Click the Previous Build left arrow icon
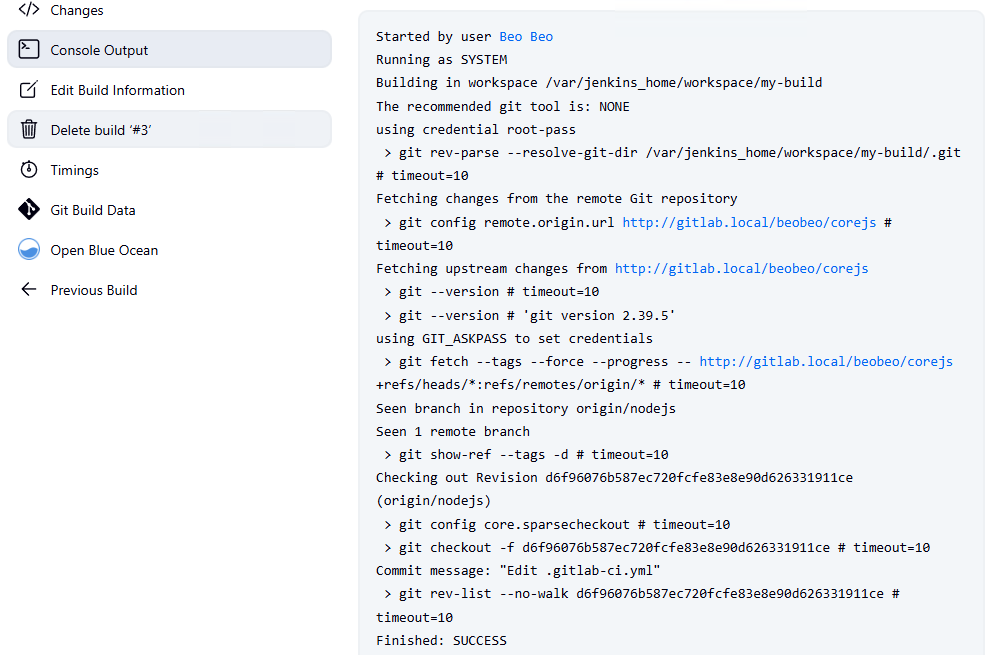 pyautogui.click(x=29, y=290)
